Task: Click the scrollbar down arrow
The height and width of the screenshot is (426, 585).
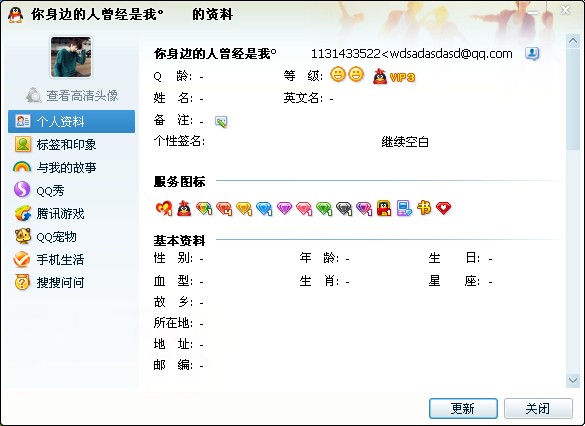Action: (573, 380)
